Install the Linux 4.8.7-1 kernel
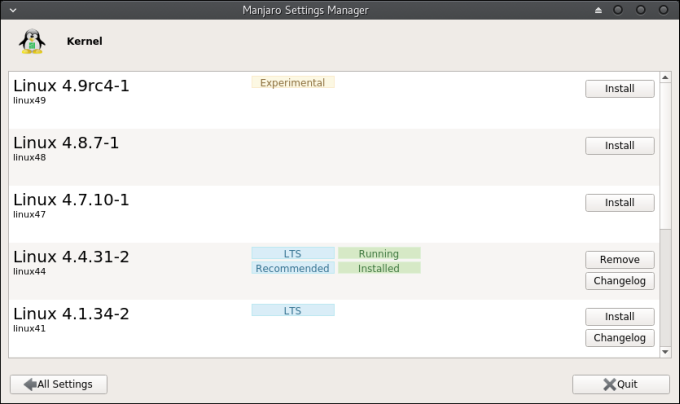Screen dimensions: 680x404 point(619,146)
